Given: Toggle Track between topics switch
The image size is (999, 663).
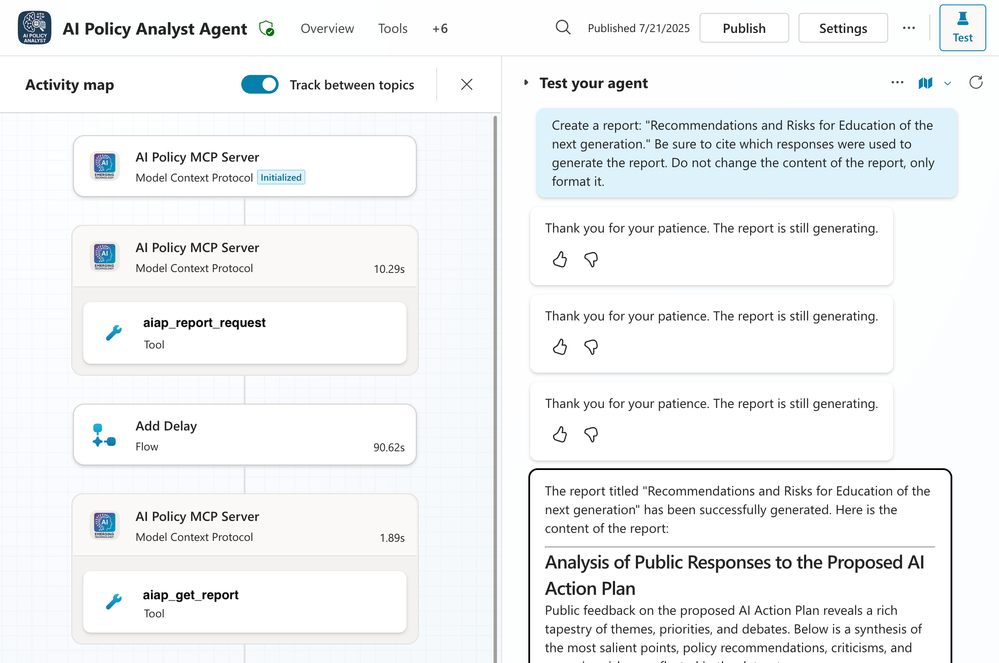Looking at the screenshot, I should [x=260, y=84].
